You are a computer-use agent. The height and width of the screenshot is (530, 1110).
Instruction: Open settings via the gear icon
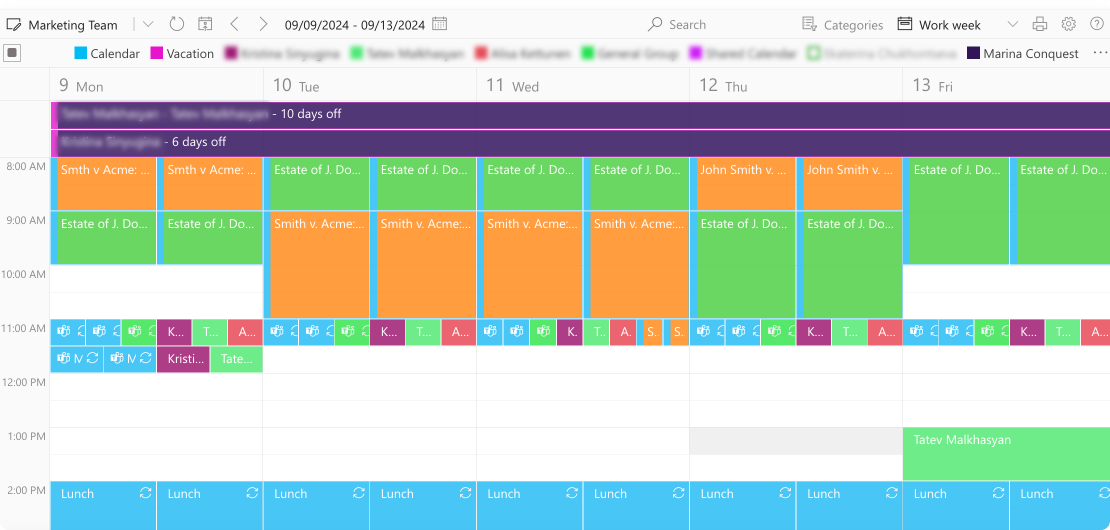click(x=1069, y=24)
